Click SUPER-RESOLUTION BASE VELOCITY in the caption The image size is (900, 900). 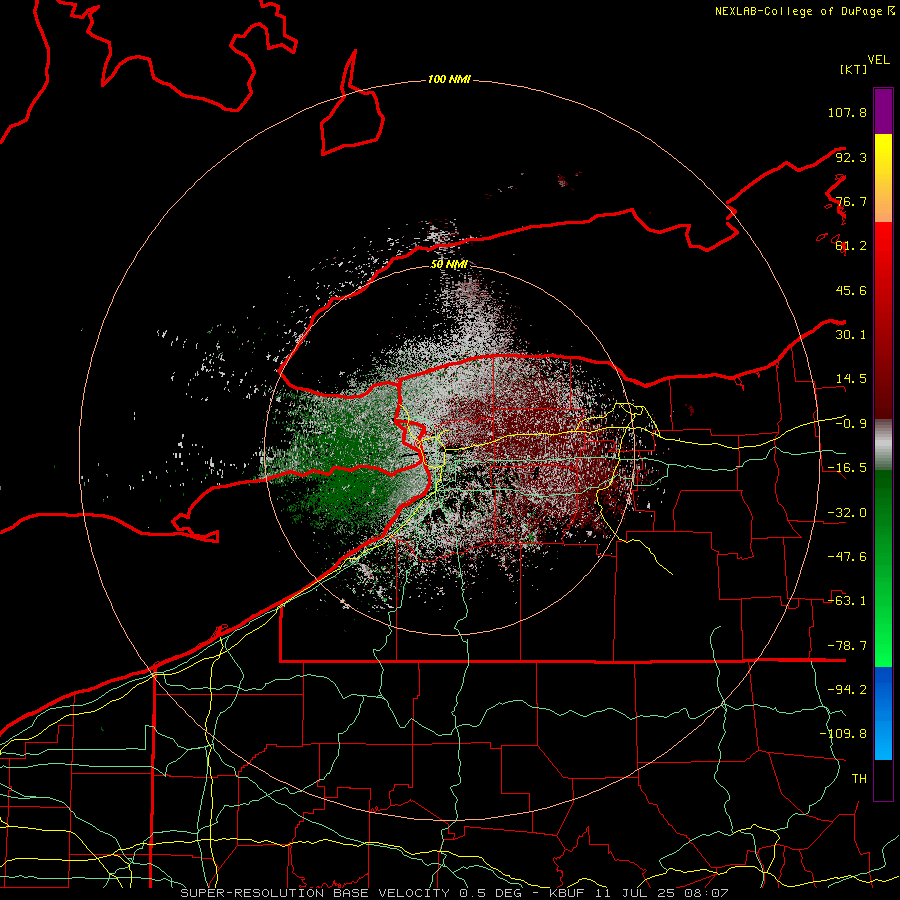(x=315, y=893)
